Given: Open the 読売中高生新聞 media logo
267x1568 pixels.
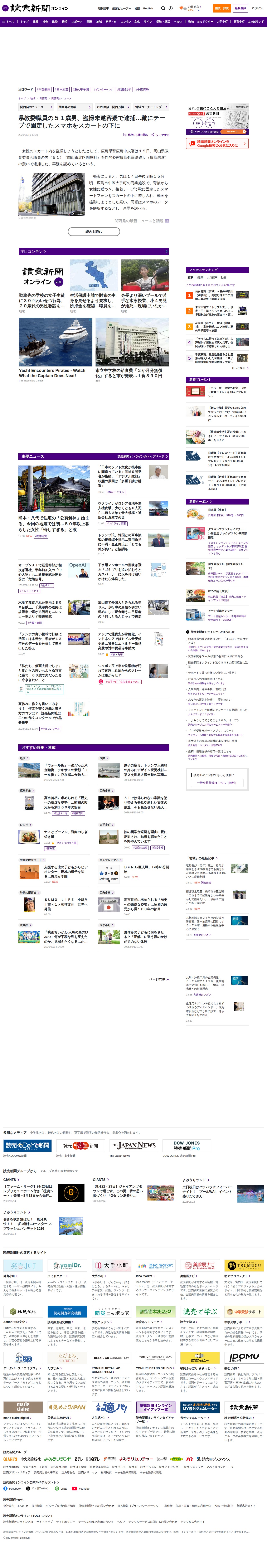Looking at the screenshot, I should click(80, 1146).
